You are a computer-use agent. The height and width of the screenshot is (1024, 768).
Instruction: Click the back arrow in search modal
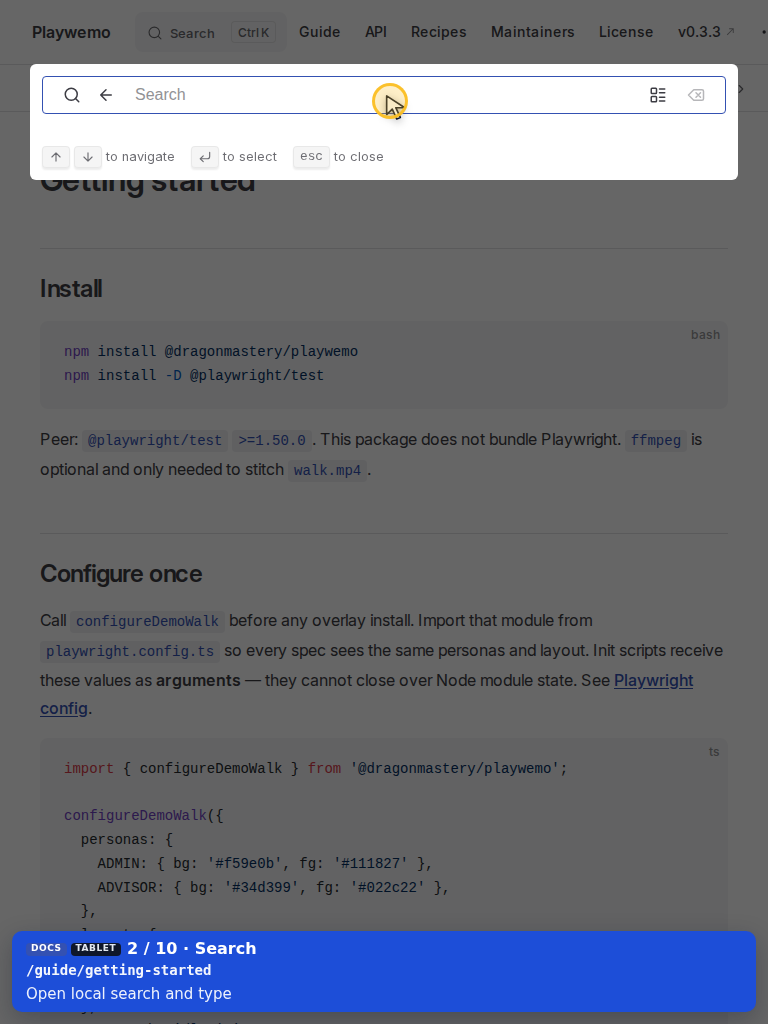[x=106, y=95]
